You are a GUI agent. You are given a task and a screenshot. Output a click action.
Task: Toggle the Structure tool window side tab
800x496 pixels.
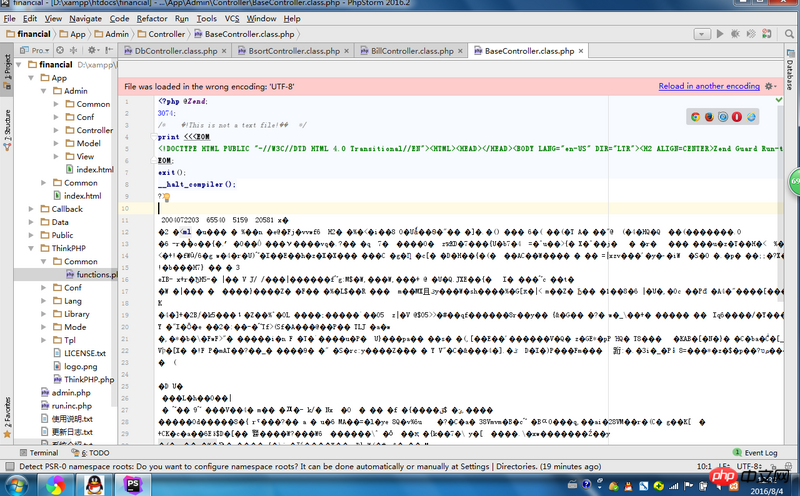(x=6, y=126)
